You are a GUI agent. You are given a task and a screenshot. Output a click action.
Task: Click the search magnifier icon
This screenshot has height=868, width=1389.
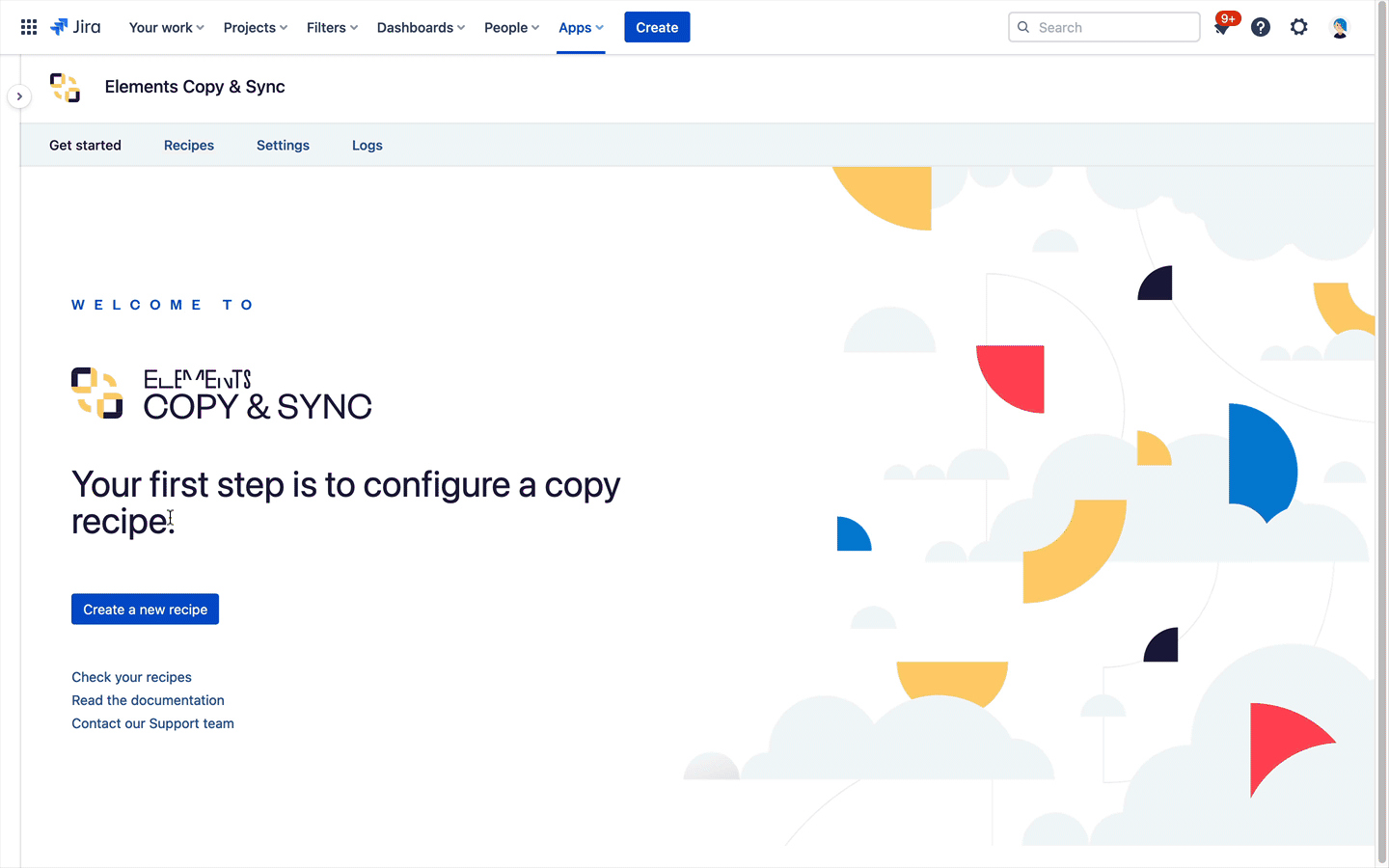click(x=1023, y=27)
